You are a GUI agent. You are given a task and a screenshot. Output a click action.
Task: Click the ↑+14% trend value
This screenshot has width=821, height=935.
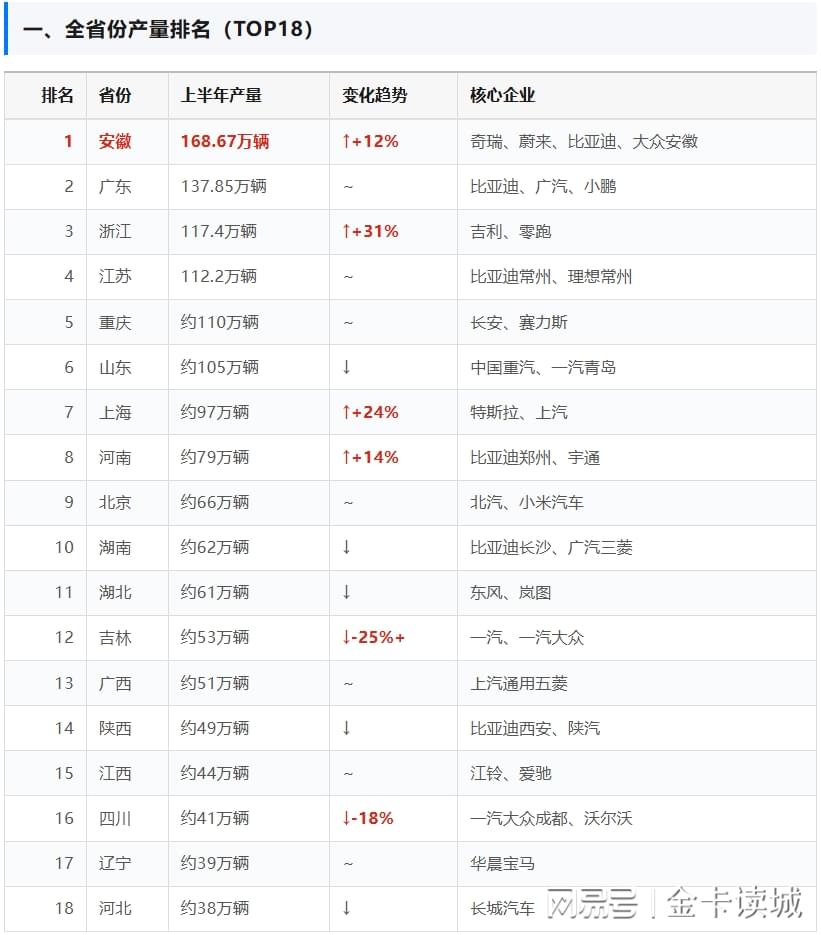pyautogui.click(x=370, y=457)
